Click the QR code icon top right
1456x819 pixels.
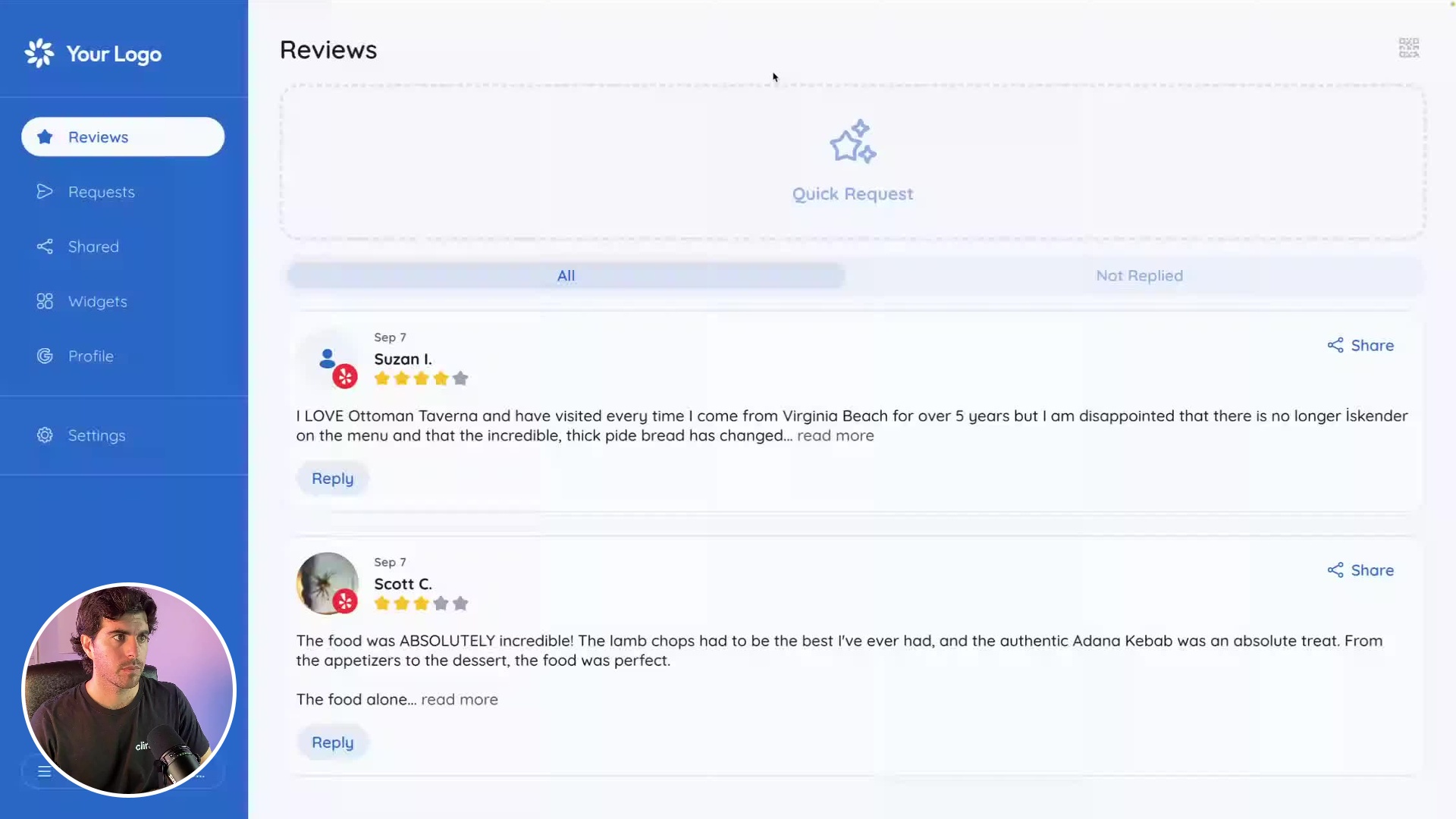1408,49
